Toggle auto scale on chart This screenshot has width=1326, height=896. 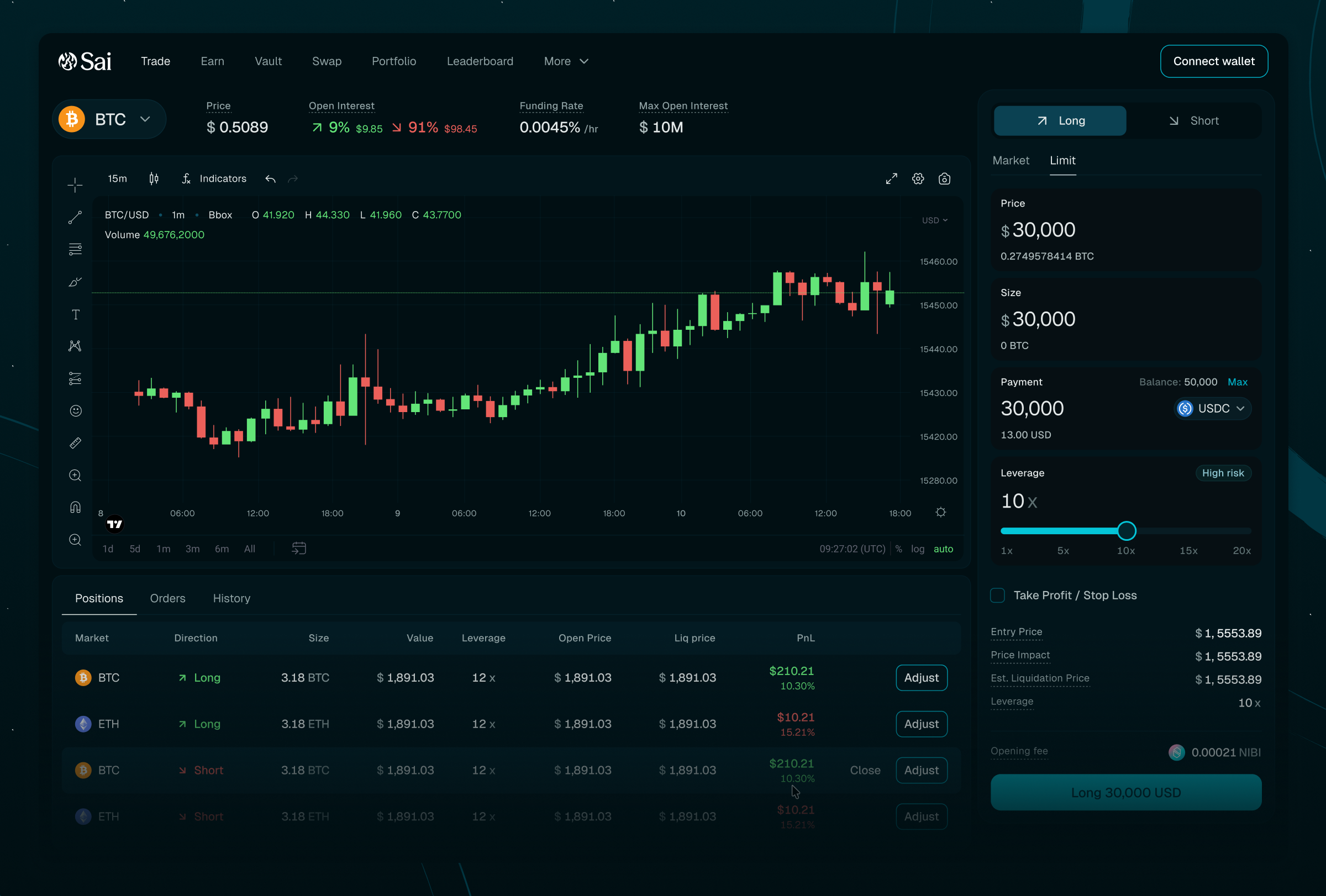(943, 549)
